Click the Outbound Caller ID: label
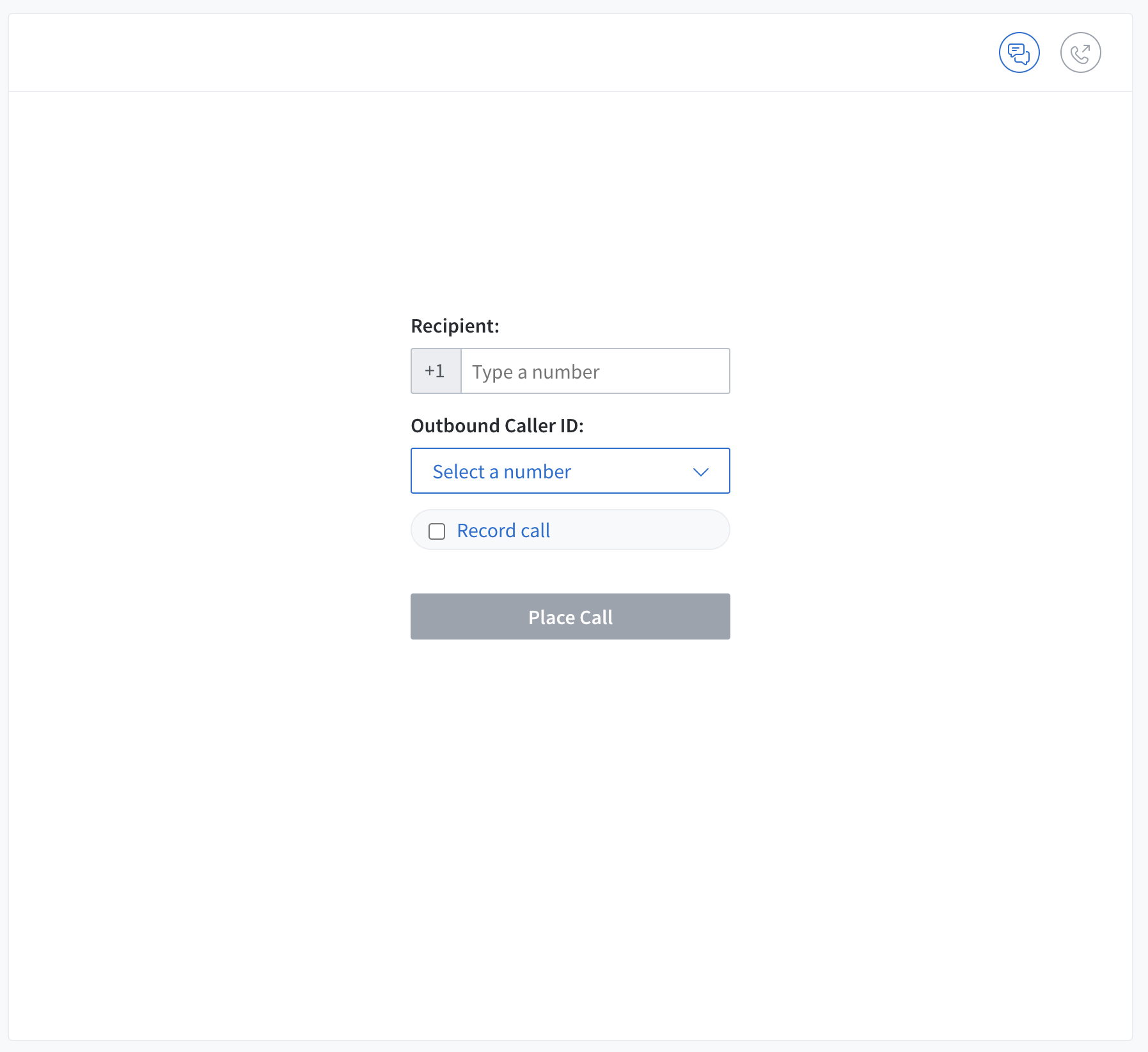The width and height of the screenshot is (1148, 1052). tap(497, 426)
